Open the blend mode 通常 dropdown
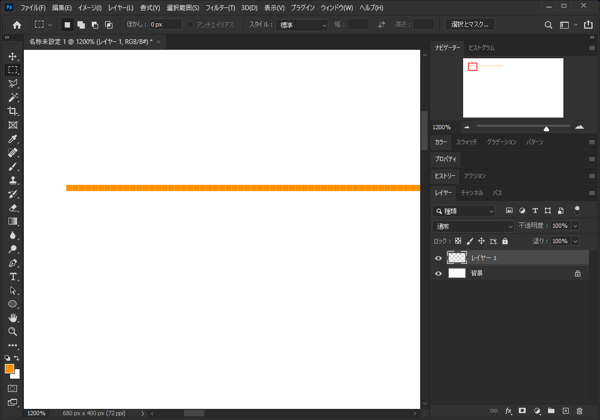This screenshot has width=600, height=420. coord(473,226)
